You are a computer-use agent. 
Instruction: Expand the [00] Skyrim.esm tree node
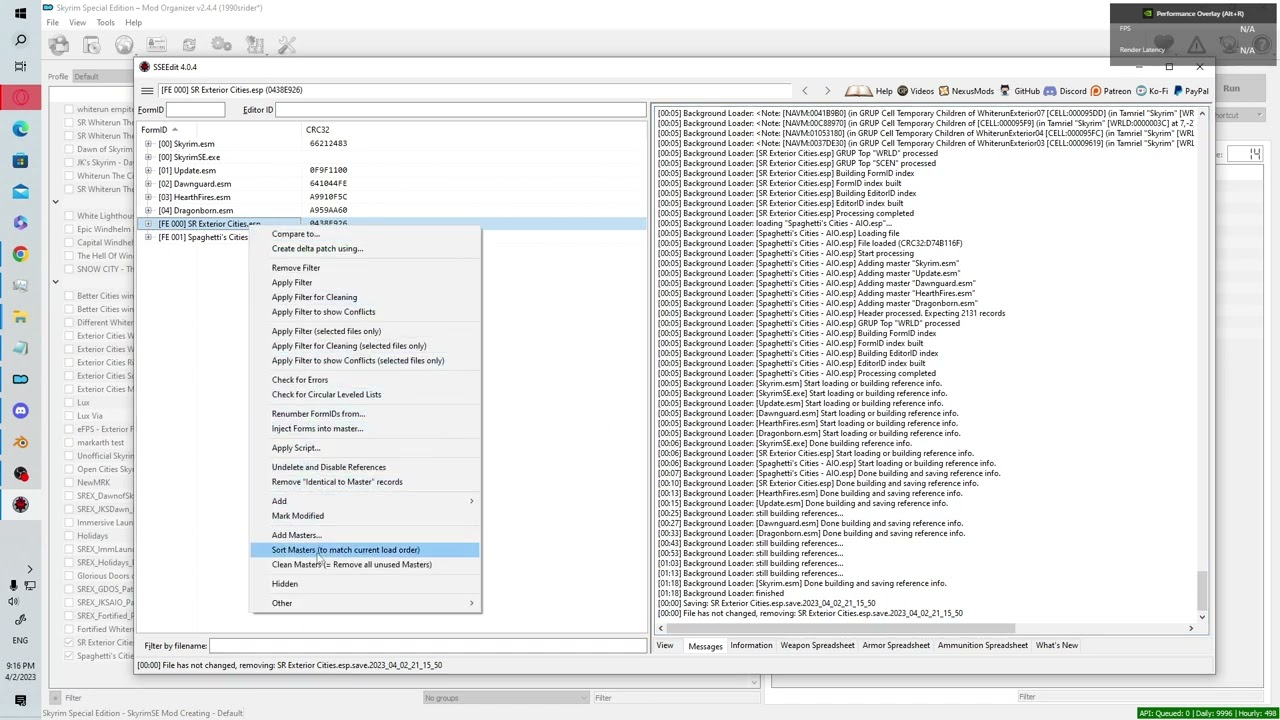point(148,144)
